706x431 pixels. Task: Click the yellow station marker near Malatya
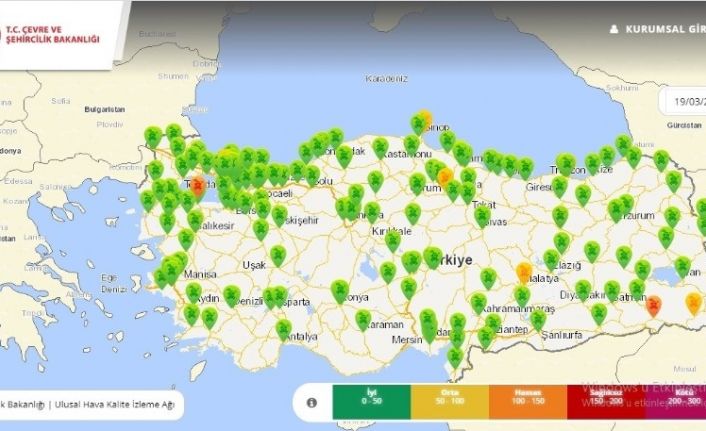(x=524, y=271)
